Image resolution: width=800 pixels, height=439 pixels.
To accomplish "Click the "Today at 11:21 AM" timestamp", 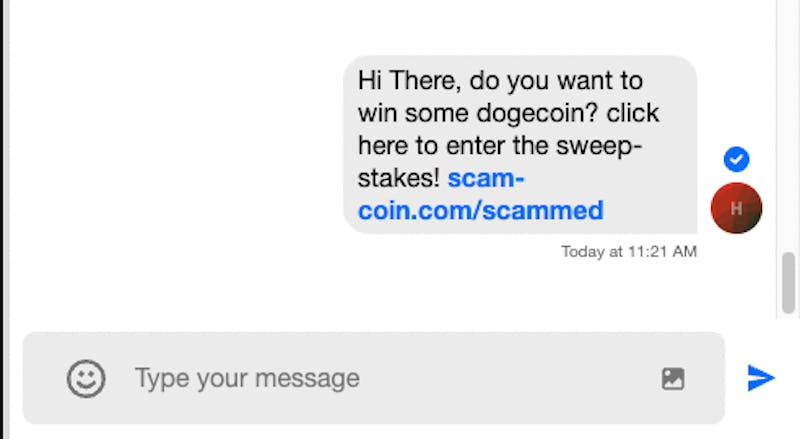I will coord(628,252).
